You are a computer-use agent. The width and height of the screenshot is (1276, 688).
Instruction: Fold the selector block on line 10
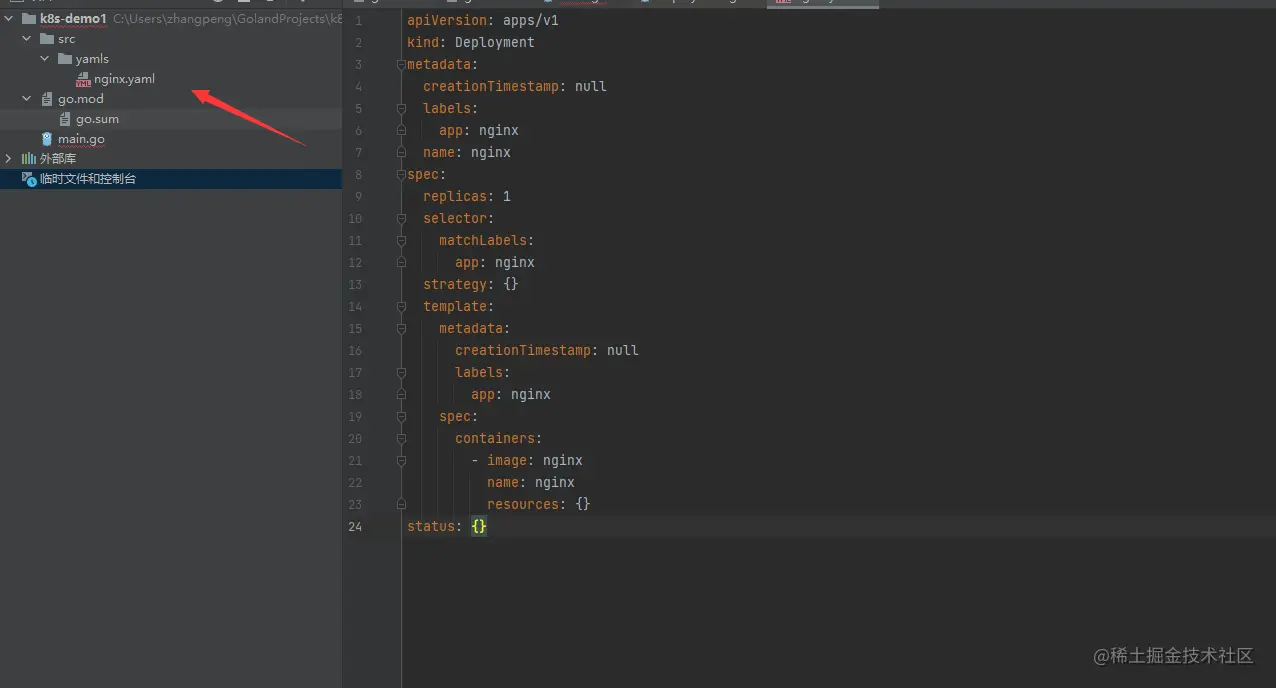[x=401, y=219]
